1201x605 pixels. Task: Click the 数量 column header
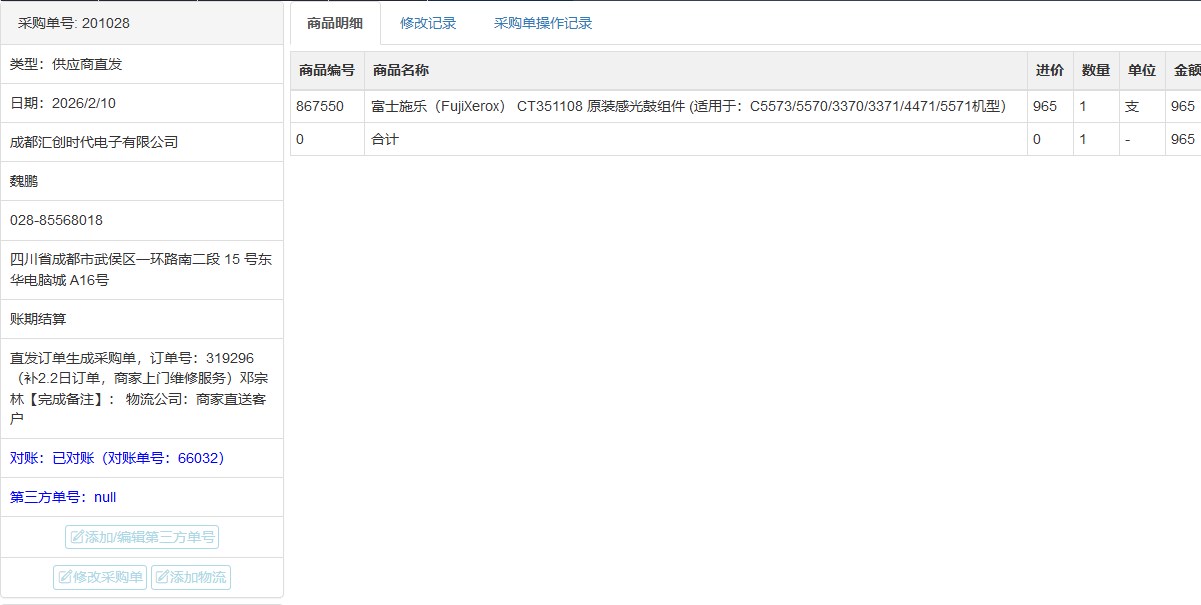[1095, 70]
